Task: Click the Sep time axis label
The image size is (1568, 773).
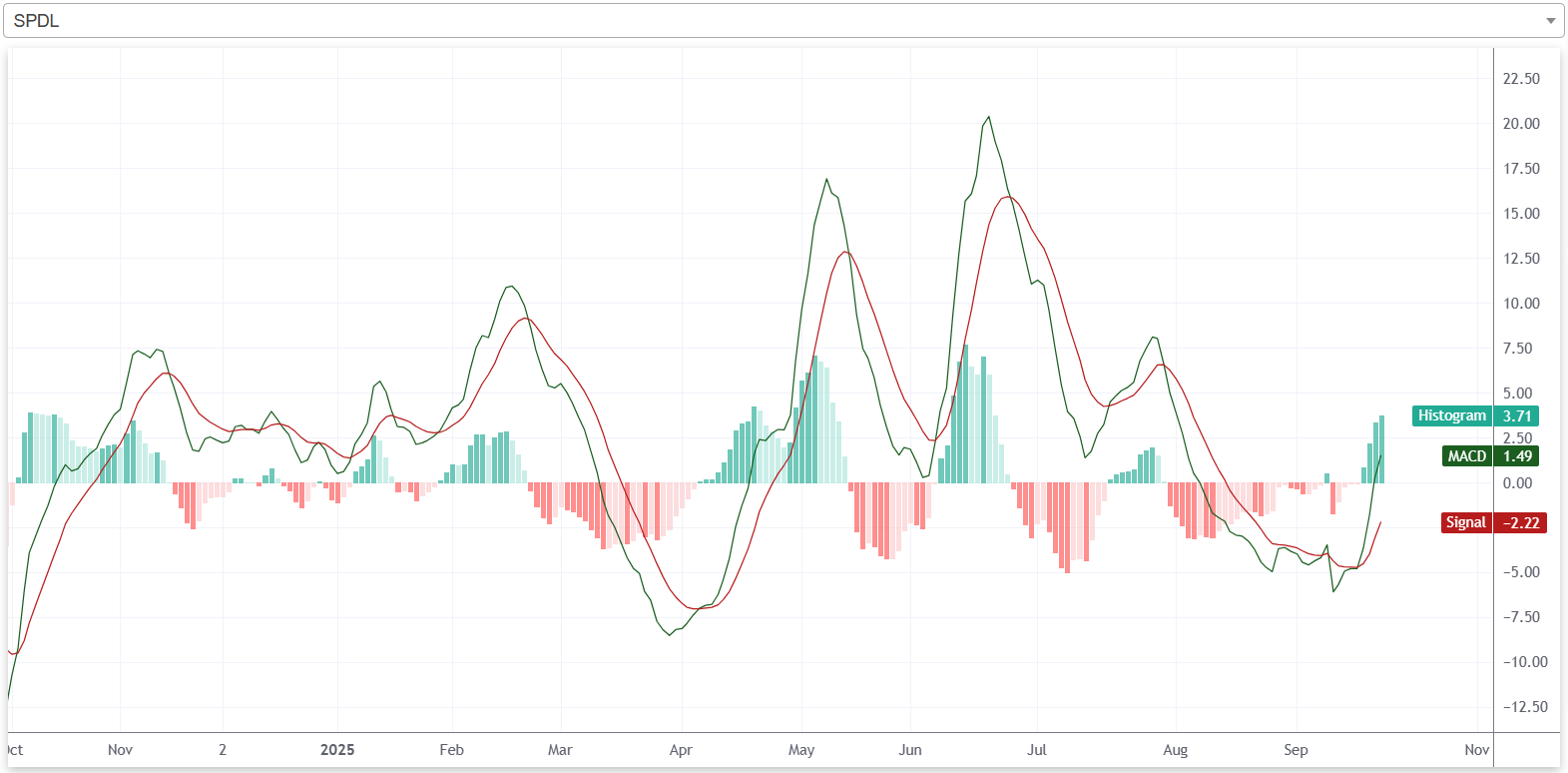Action: coord(1296,750)
